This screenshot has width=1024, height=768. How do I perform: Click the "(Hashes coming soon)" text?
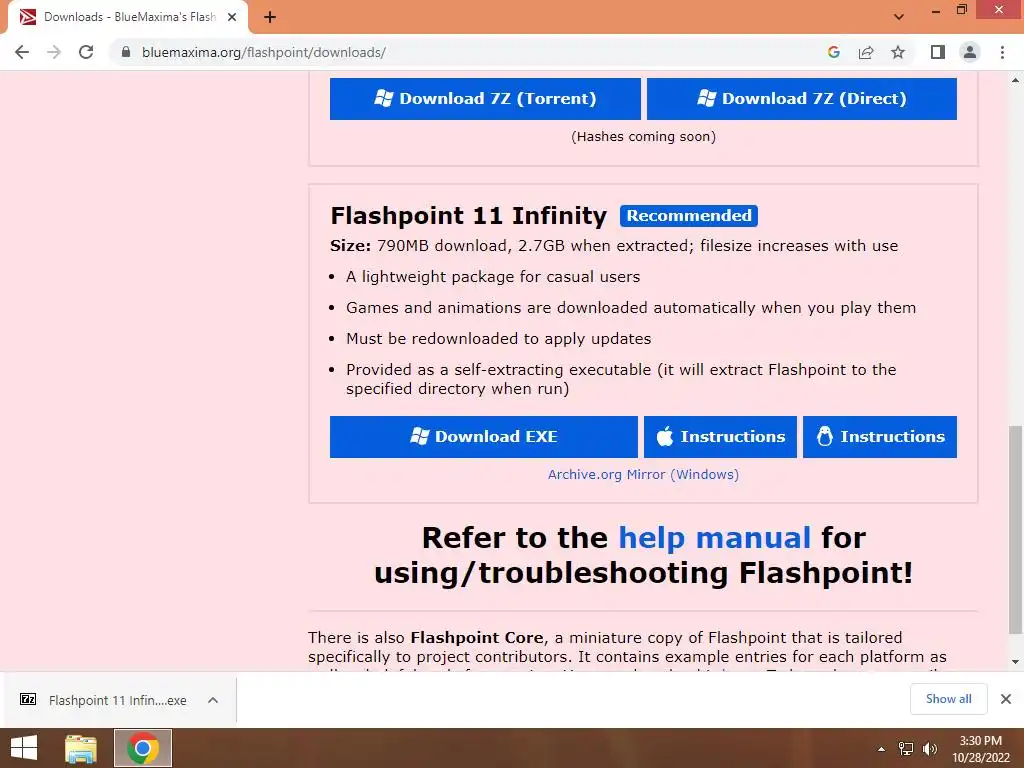643,136
